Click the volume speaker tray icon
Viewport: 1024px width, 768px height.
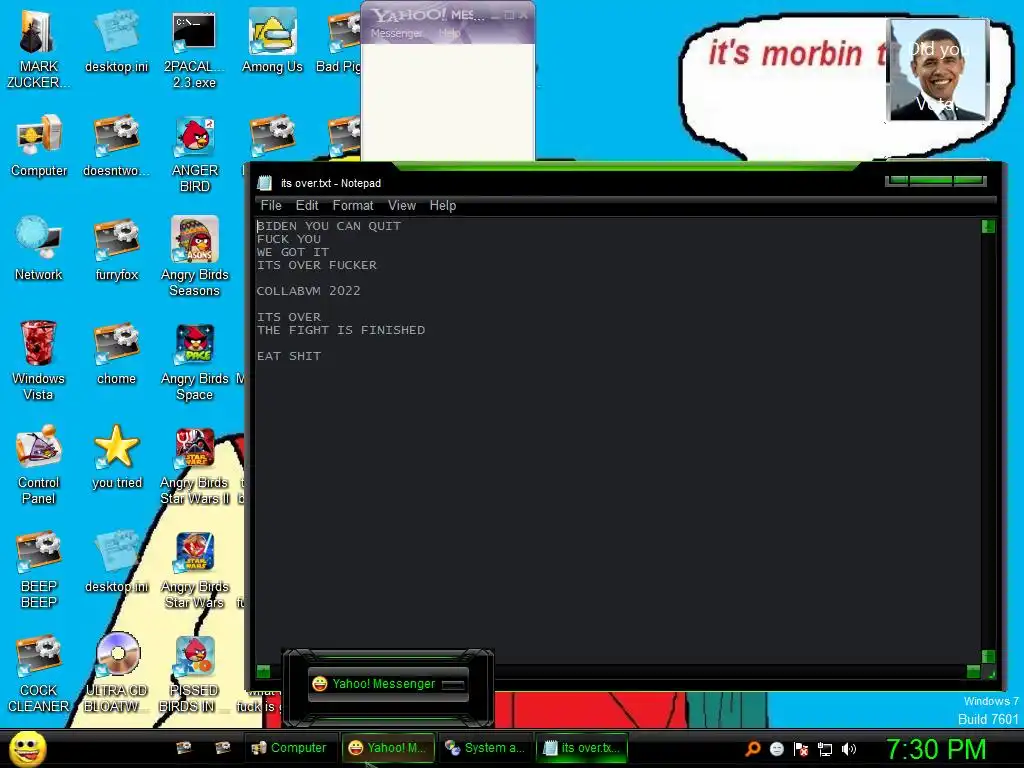pos(848,749)
